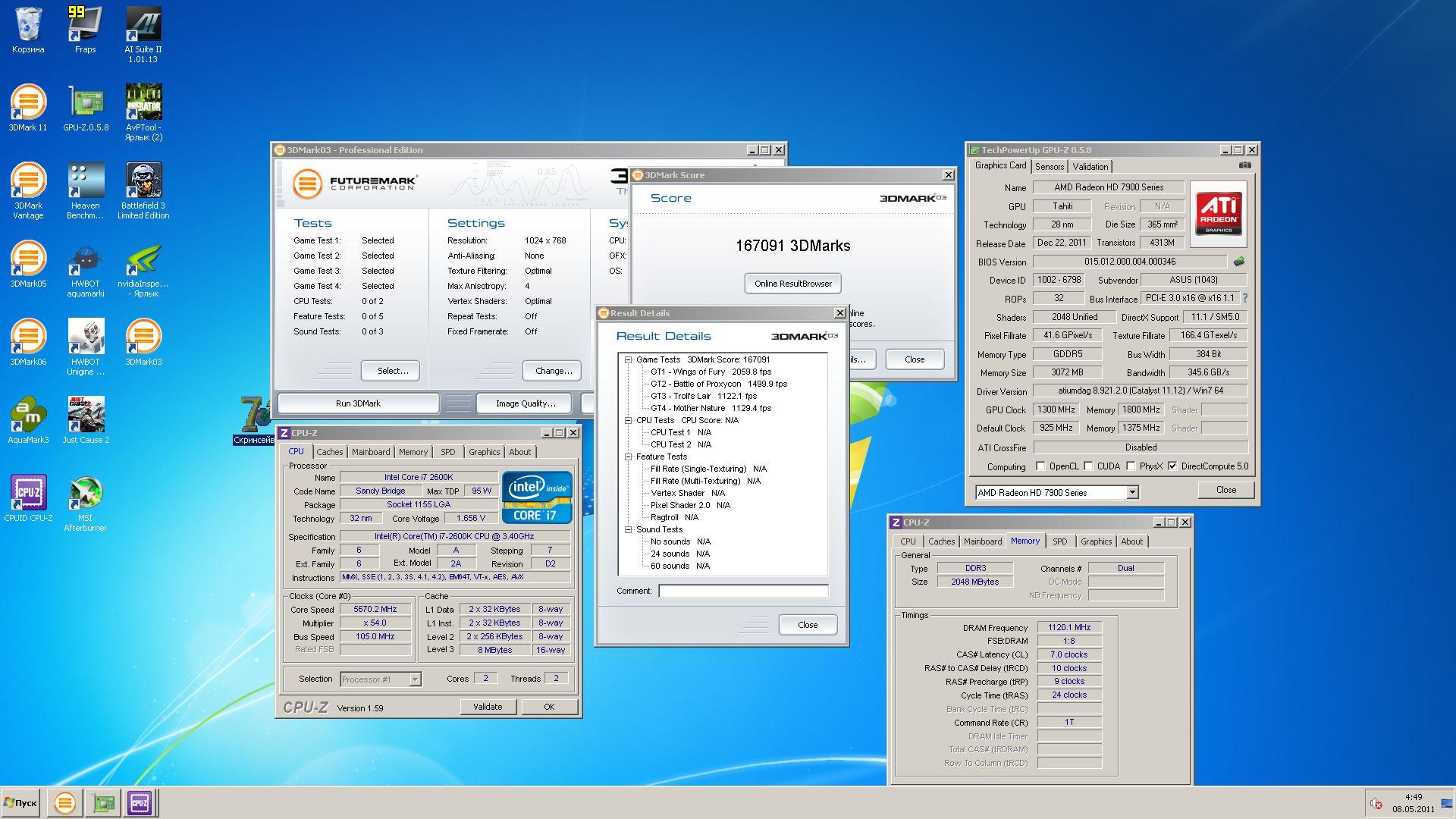Select GT4 - Mother Nature result row

(711, 408)
